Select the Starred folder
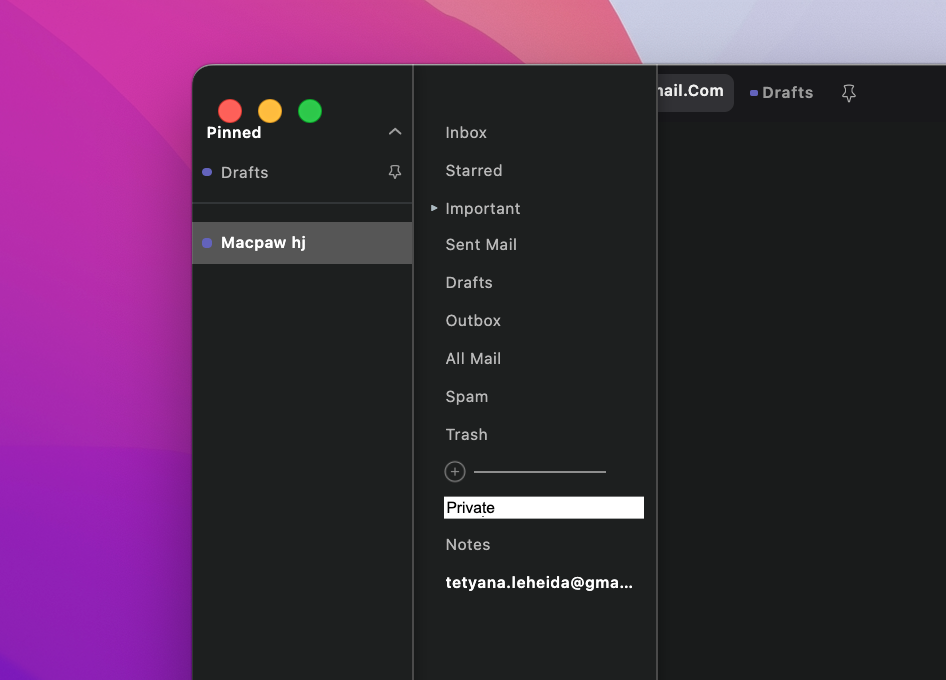This screenshot has height=680, width=946. [x=473, y=170]
